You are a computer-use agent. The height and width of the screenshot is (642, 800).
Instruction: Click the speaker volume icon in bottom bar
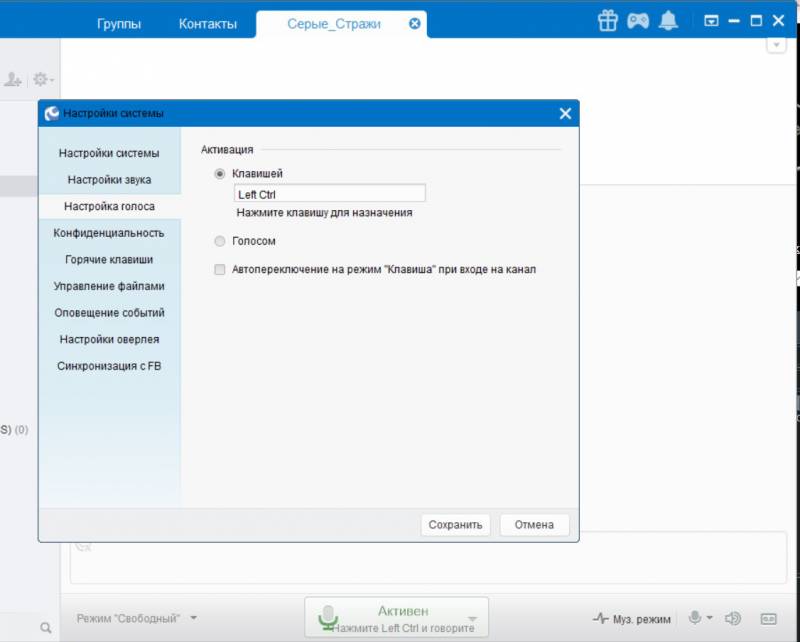tap(733, 619)
